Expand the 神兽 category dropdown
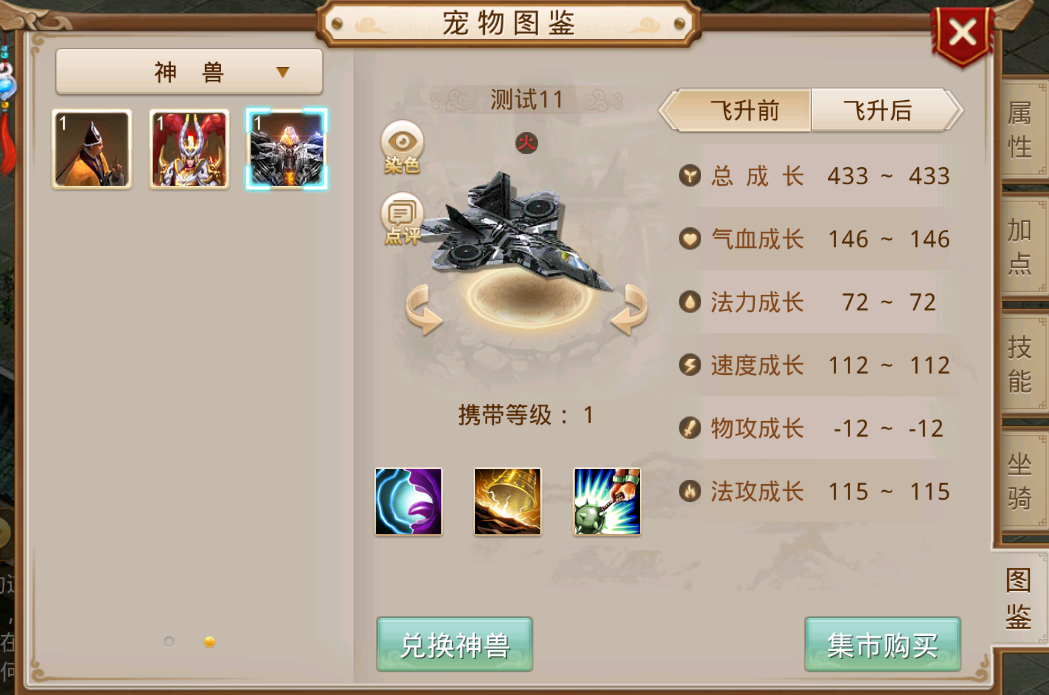 coord(189,72)
